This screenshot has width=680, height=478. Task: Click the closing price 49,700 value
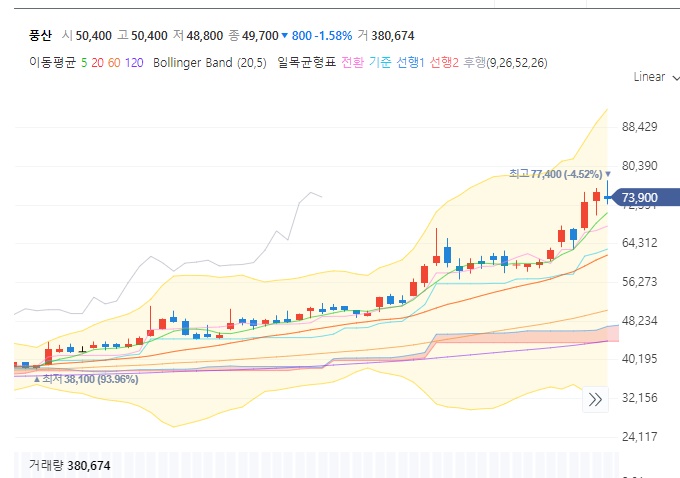click(260, 36)
